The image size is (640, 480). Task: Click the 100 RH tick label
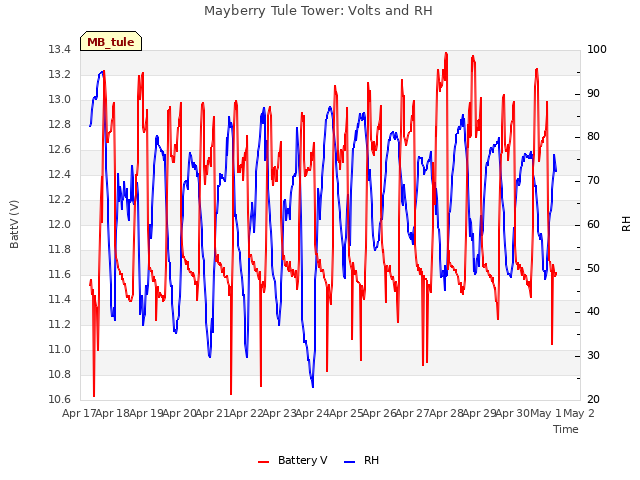597,50
